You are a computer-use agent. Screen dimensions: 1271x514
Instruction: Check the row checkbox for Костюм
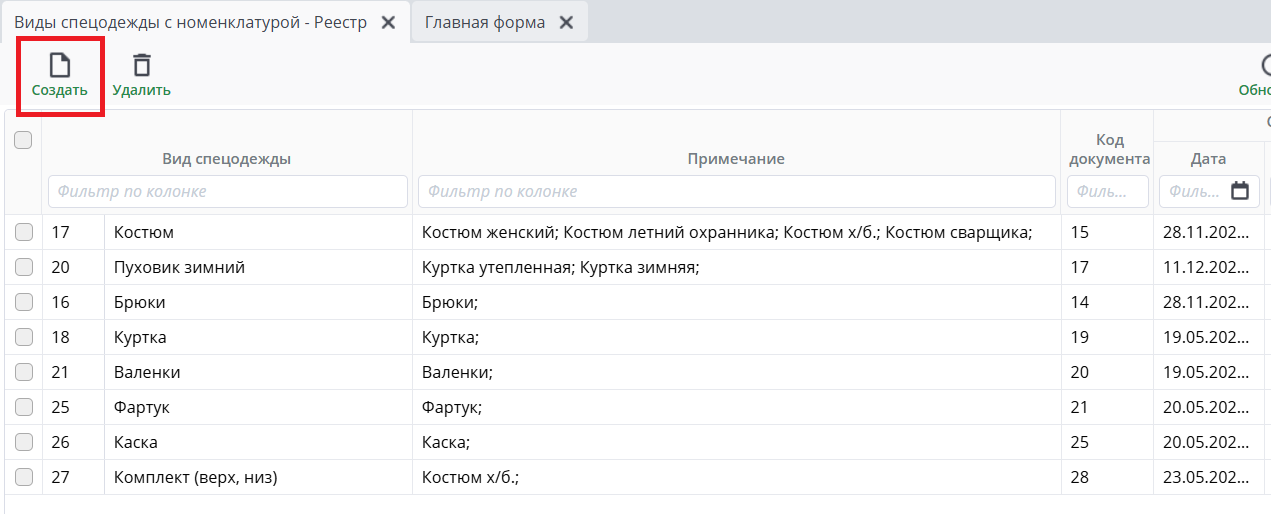(x=24, y=232)
